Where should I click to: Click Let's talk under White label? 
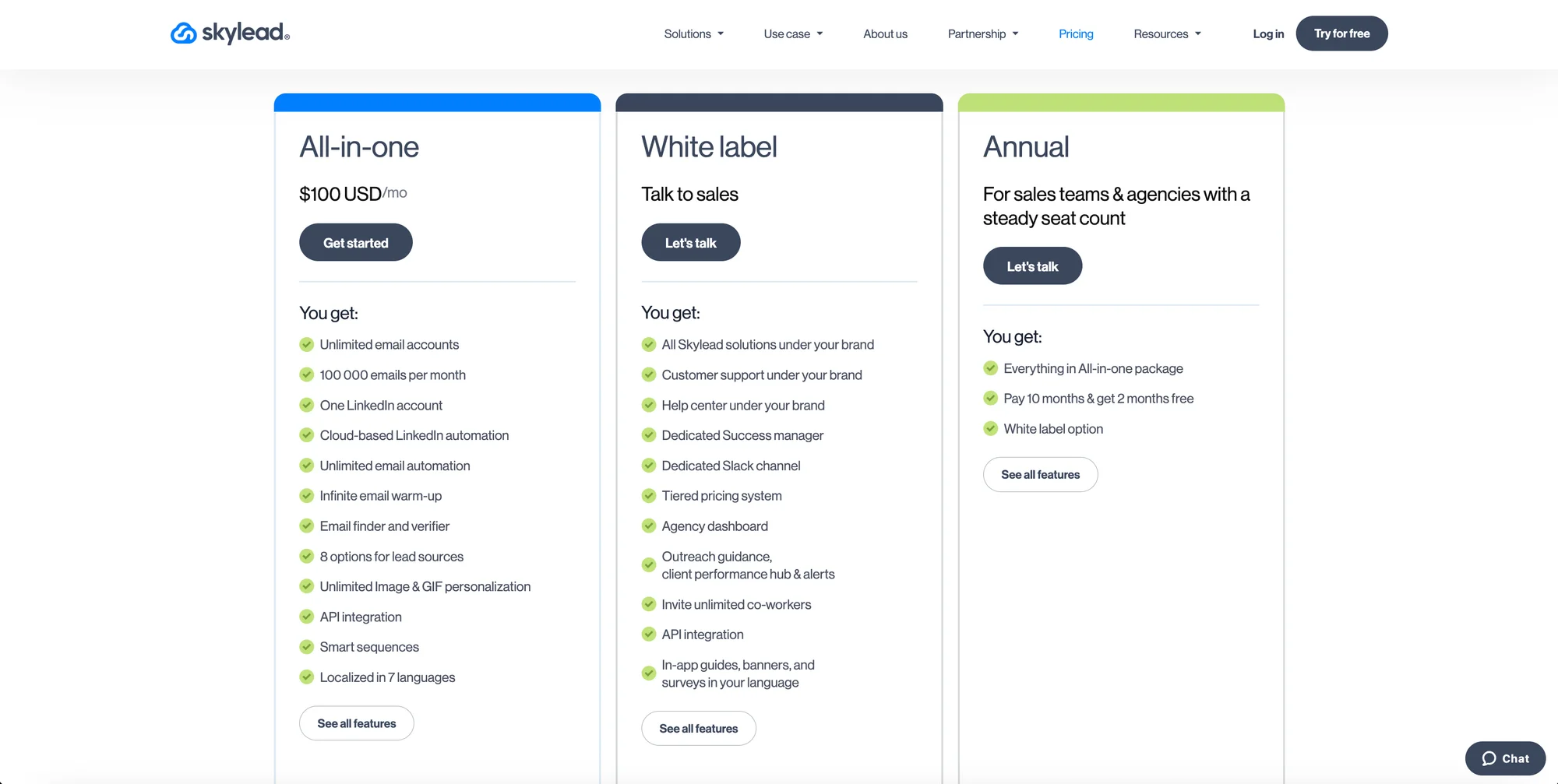(691, 242)
